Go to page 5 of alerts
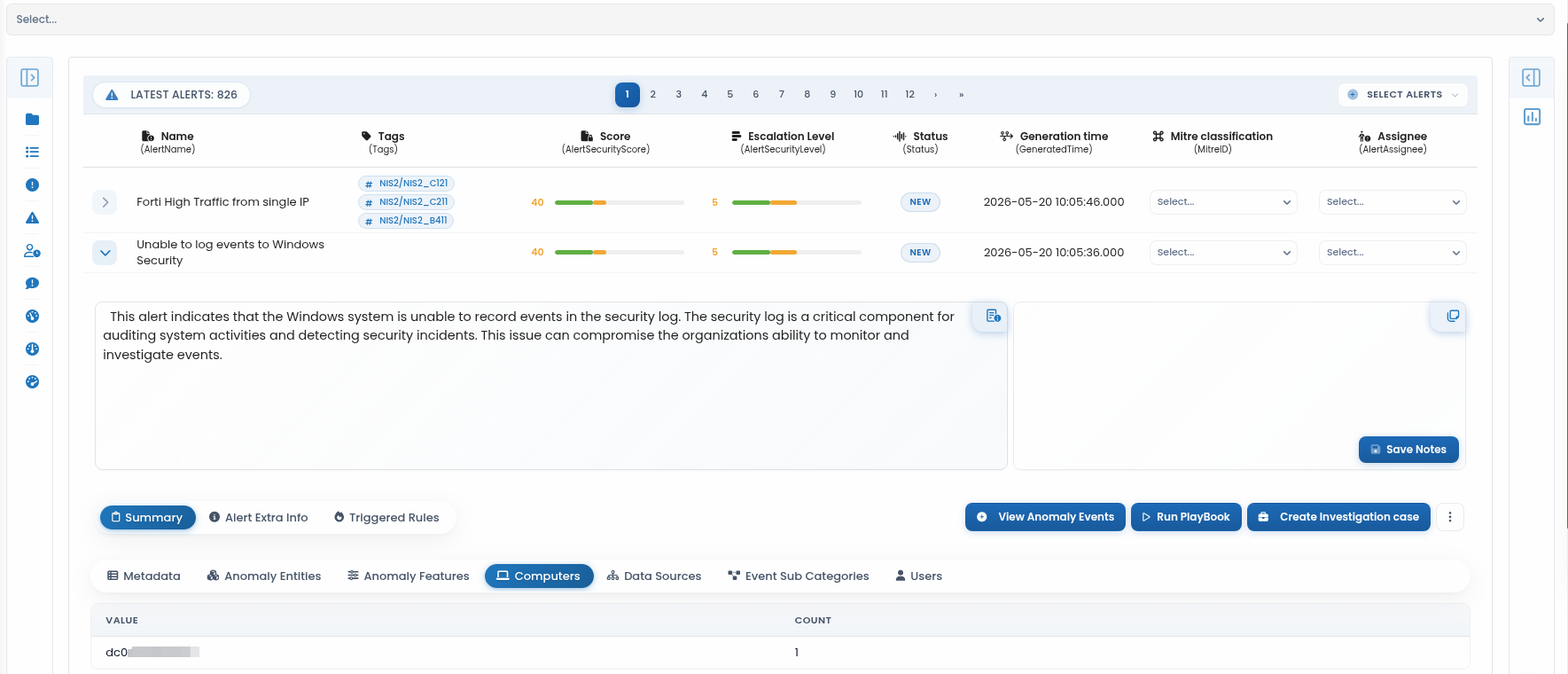The width and height of the screenshot is (1568, 674). (x=730, y=95)
